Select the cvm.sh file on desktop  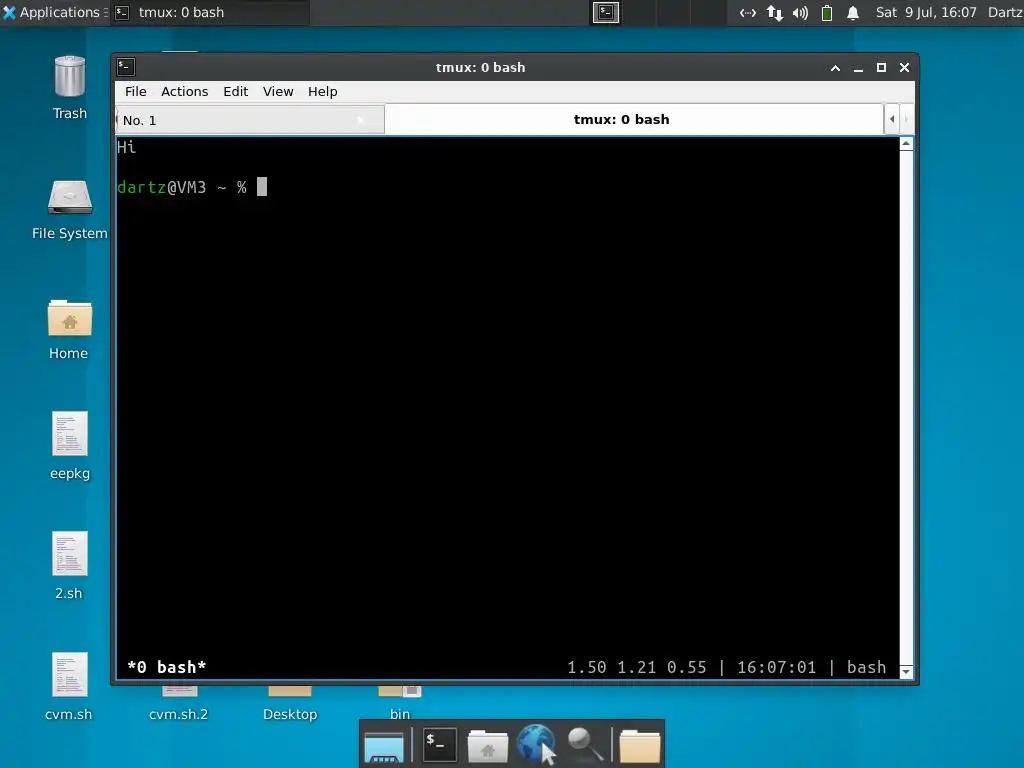pyautogui.click(x=69, y=675)
